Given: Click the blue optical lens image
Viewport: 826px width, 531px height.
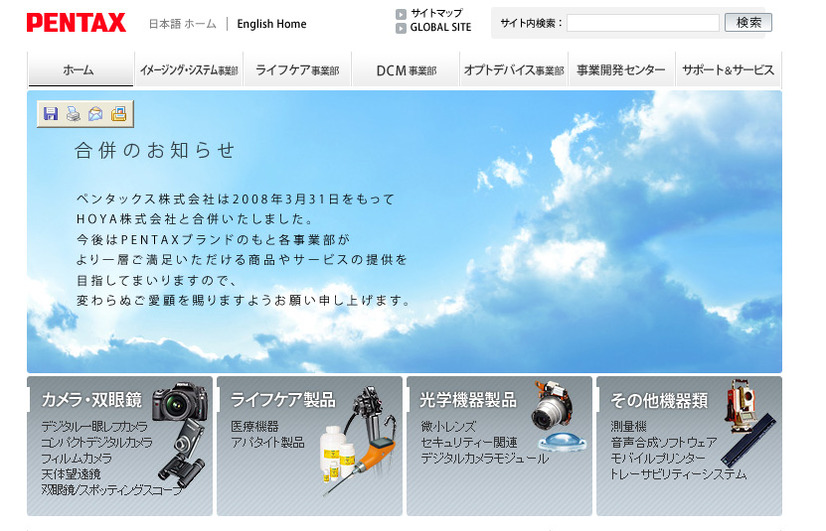Looking at the screenshot, I should click(562, 441).
